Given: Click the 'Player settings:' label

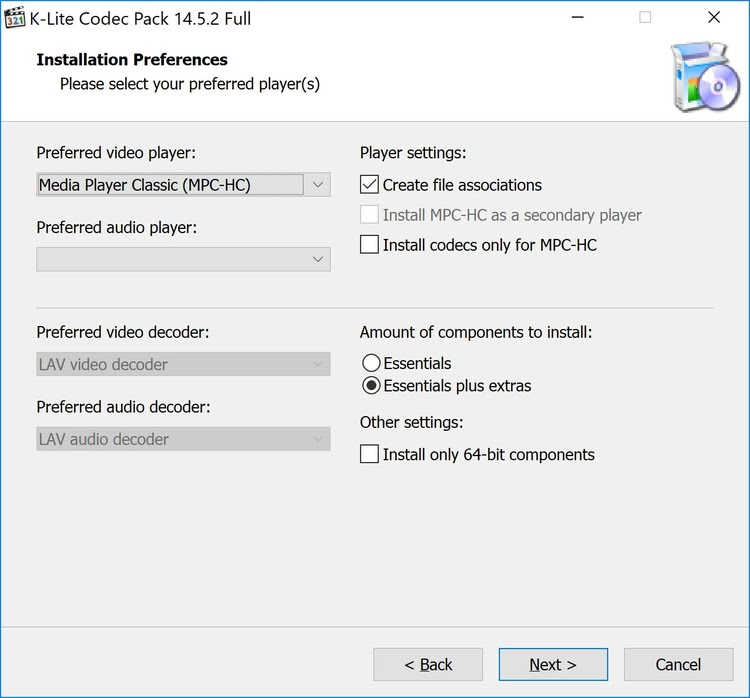Looking at the screenshot, I should (413, 153).
